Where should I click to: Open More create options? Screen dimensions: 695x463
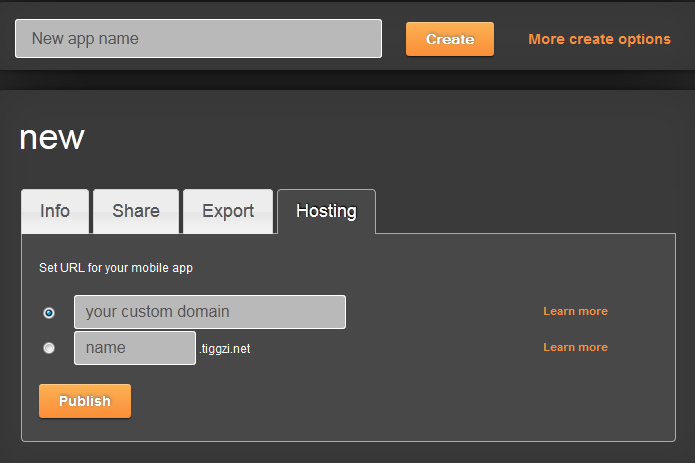(599, 39)
